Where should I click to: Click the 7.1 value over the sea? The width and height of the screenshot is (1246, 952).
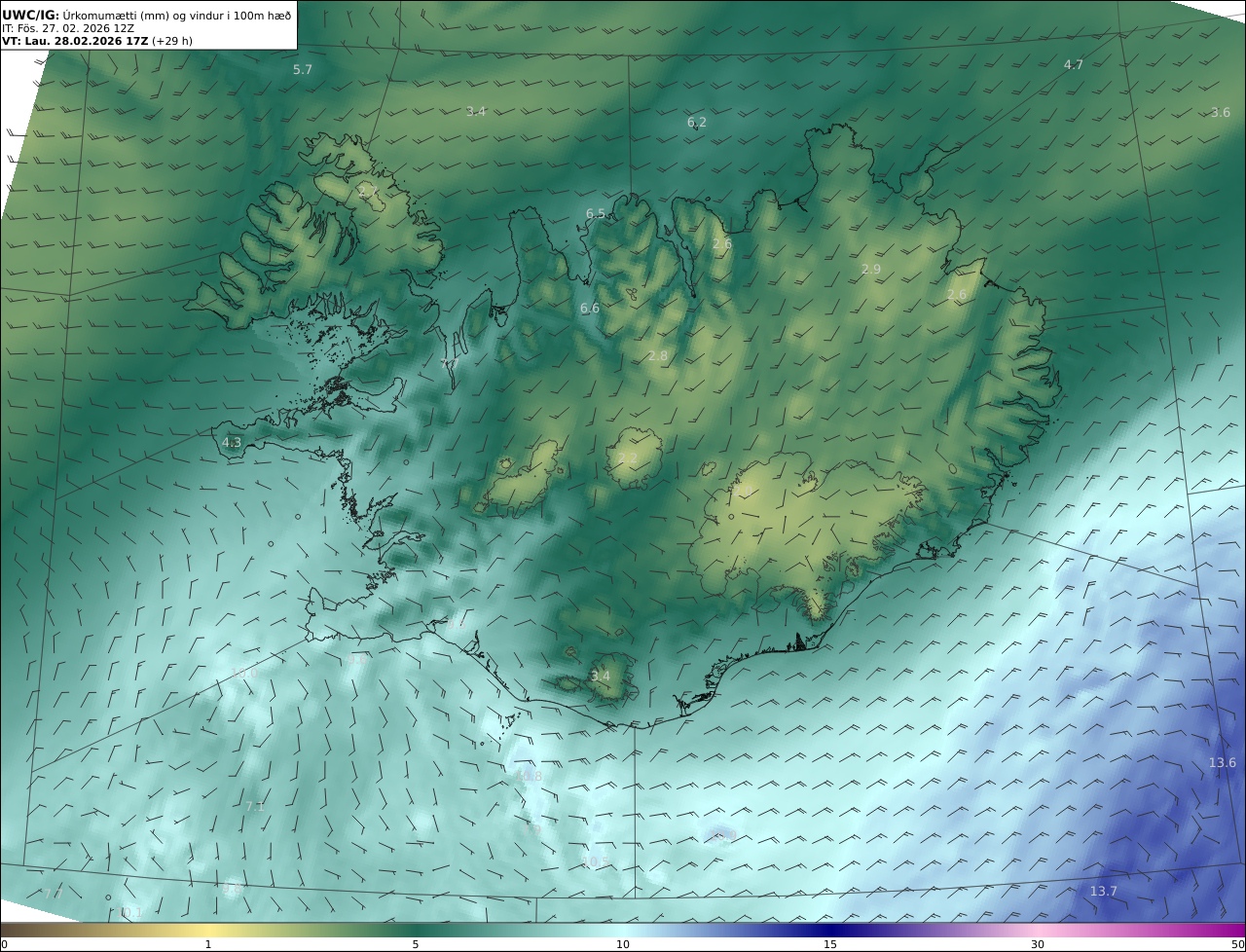pos(255,807)
